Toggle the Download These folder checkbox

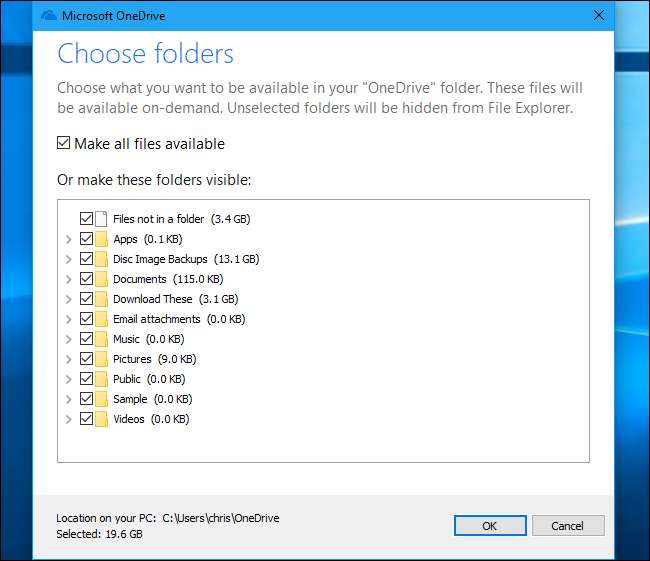(85, 299)
